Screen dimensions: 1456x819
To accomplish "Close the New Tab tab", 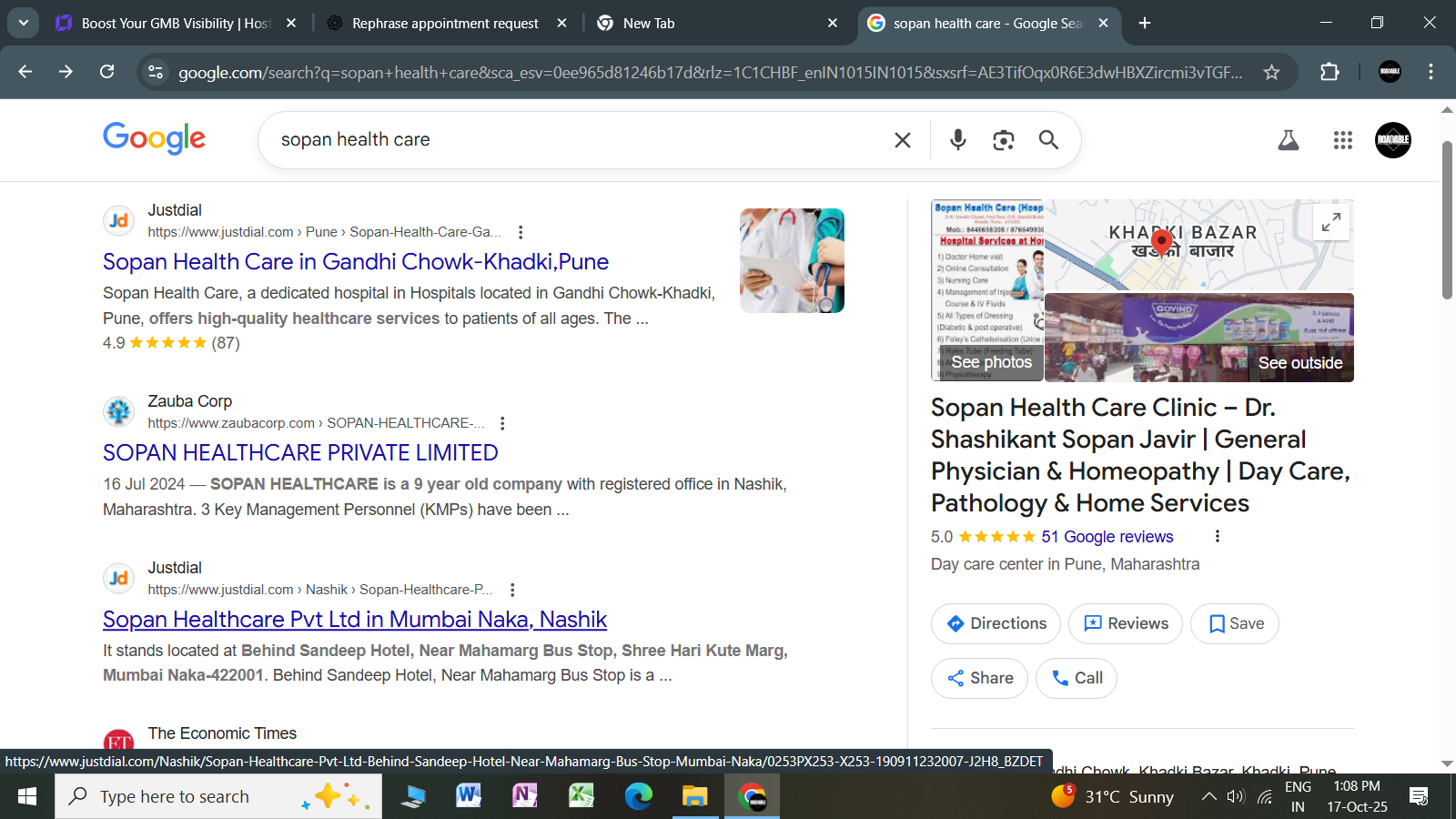I will (x=833, y=24).
